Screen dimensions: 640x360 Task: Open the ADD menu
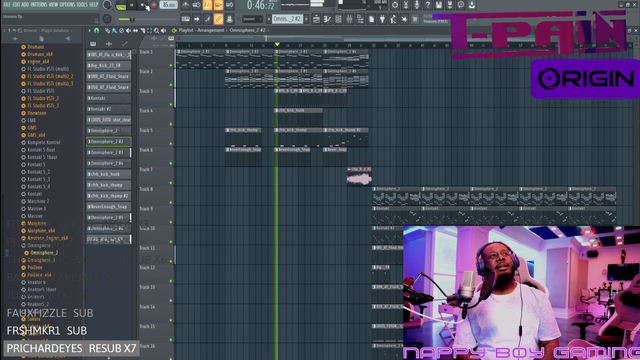coord(25,4)
